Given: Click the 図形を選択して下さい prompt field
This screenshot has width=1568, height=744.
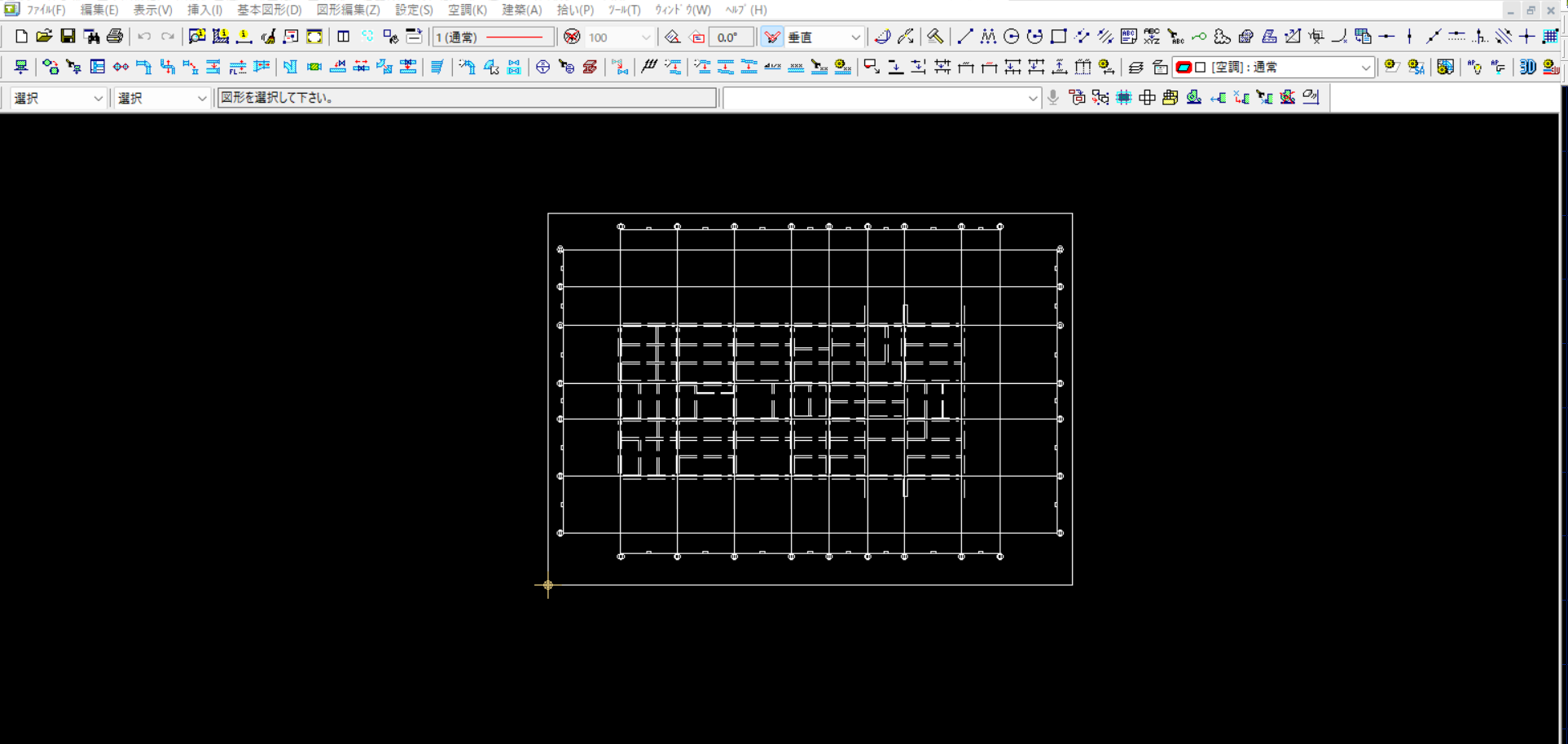Looking at the screenshot, I should click(467, 98).
